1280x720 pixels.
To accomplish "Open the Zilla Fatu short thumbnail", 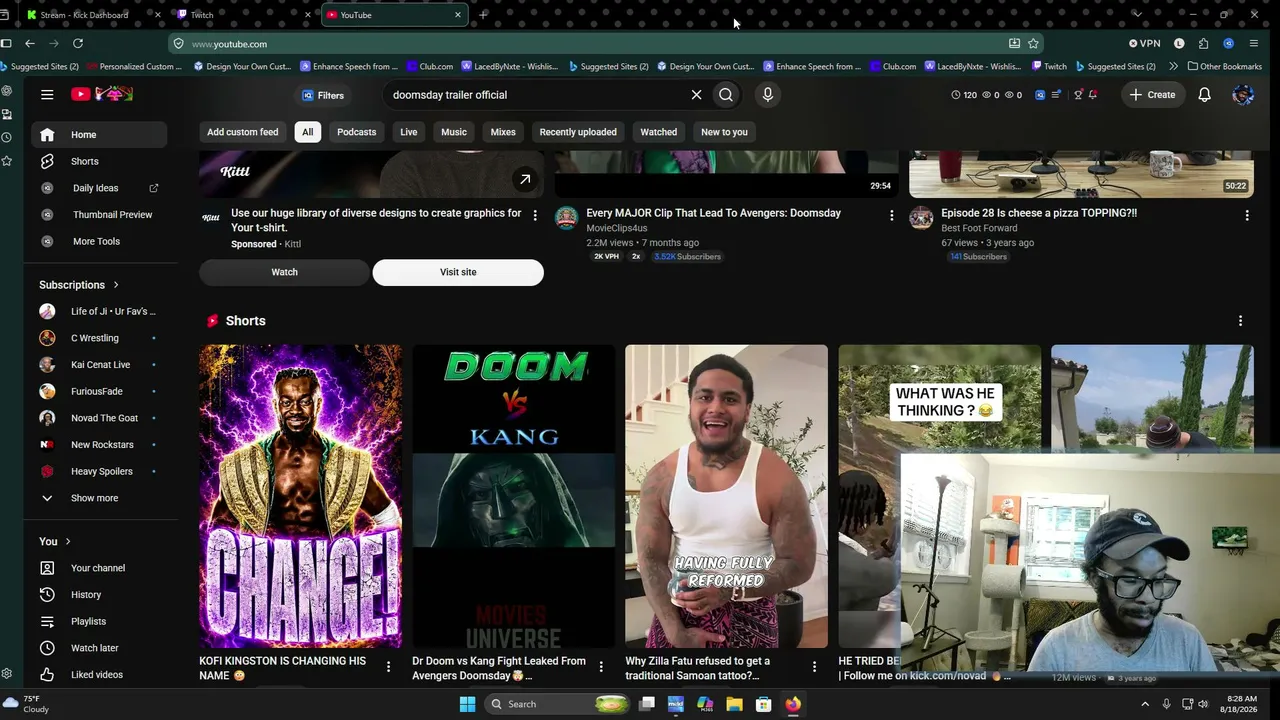I will click(726, 496).
